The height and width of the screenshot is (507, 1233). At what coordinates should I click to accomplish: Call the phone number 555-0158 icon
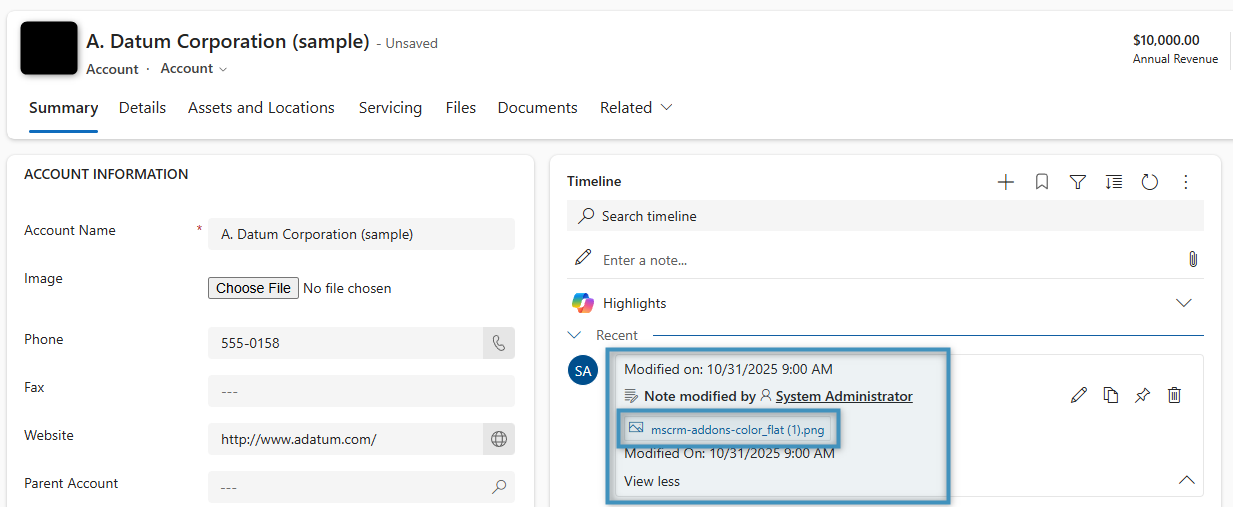(x=499, y=343)
